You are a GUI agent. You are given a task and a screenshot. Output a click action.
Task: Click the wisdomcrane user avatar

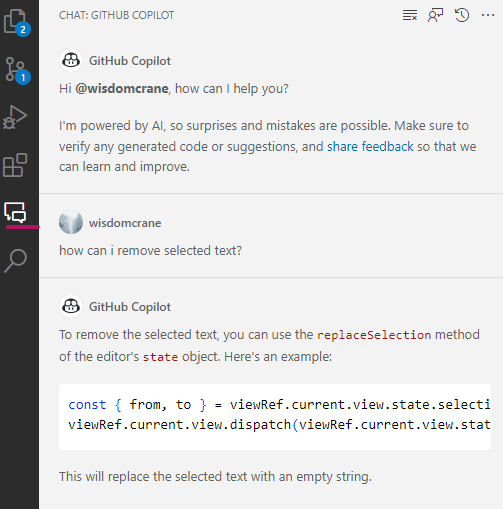[71, 222]
